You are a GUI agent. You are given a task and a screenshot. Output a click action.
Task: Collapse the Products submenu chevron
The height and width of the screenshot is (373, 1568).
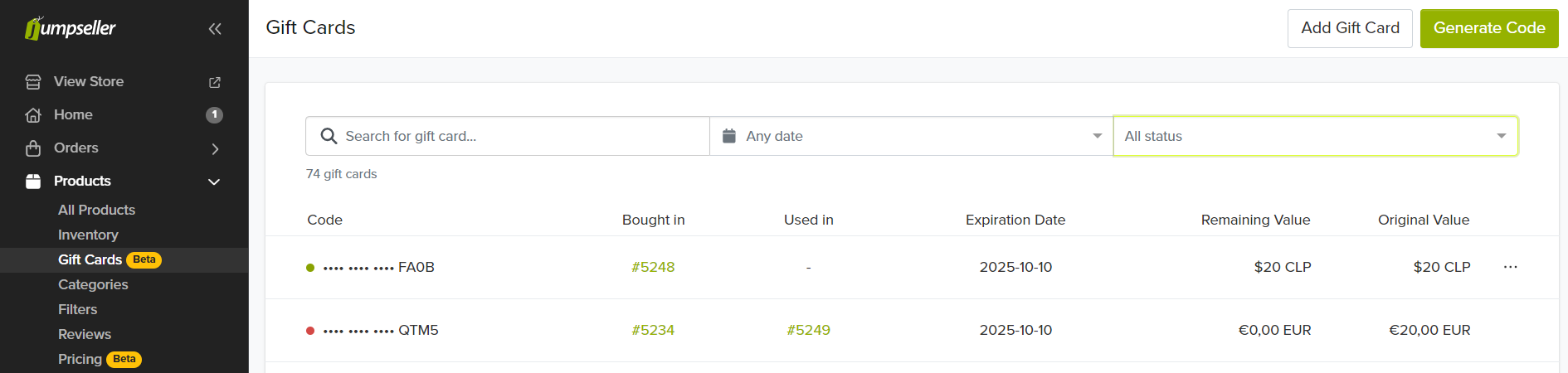[x=214, y=182]
